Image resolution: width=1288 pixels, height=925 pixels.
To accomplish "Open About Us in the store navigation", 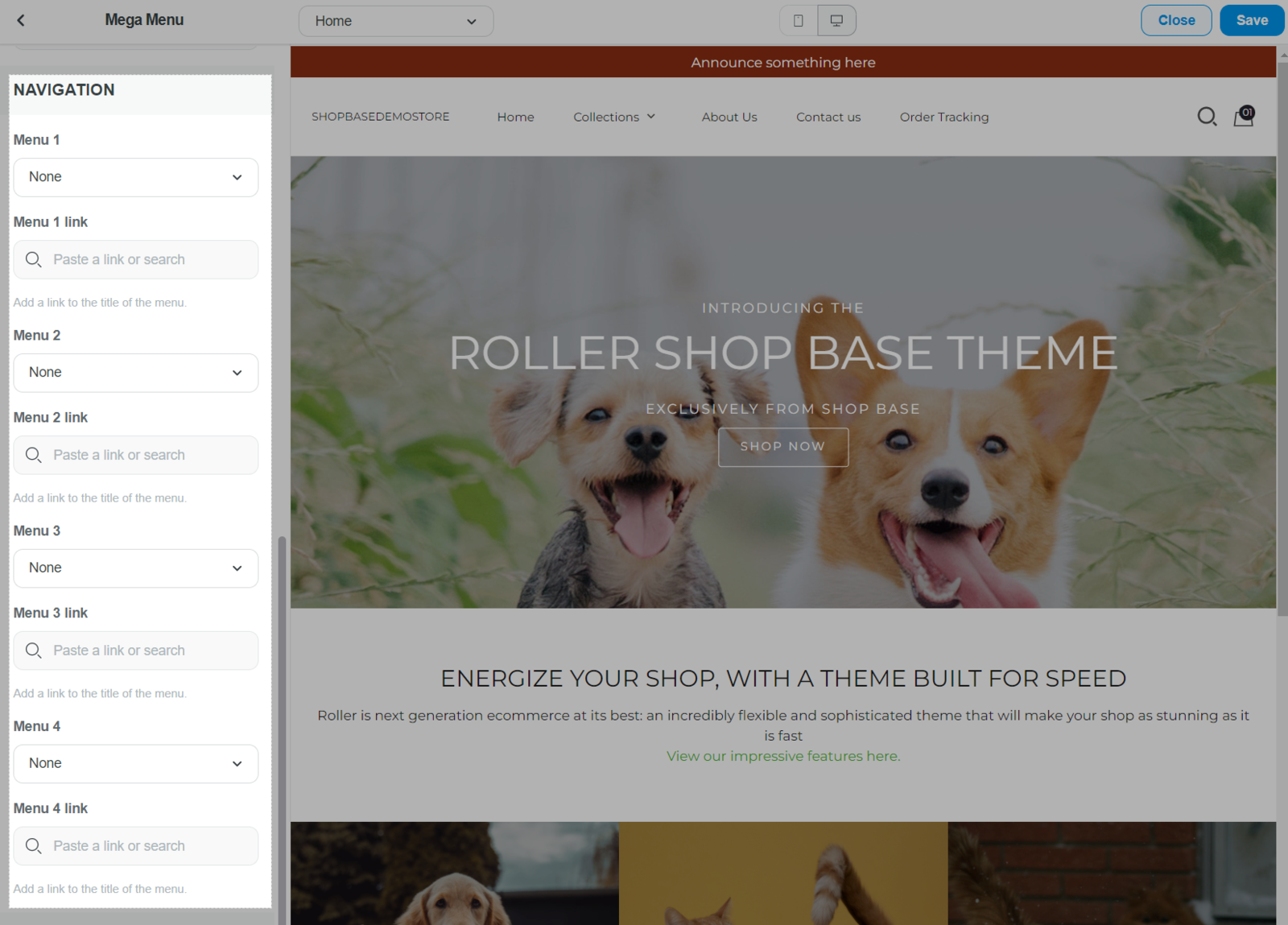I will click(729, 117).
